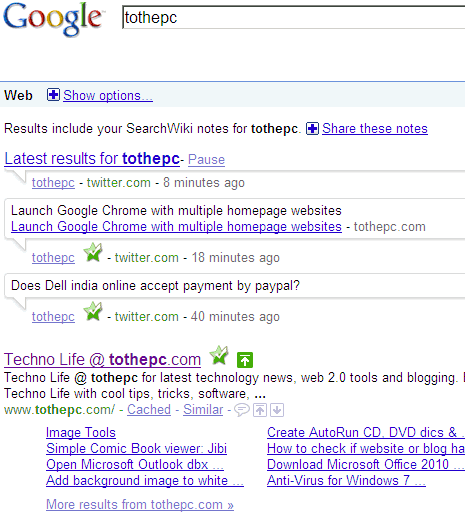
Task: Click the promote star beside the 18 minutes tweet
Action: (93, 253)
